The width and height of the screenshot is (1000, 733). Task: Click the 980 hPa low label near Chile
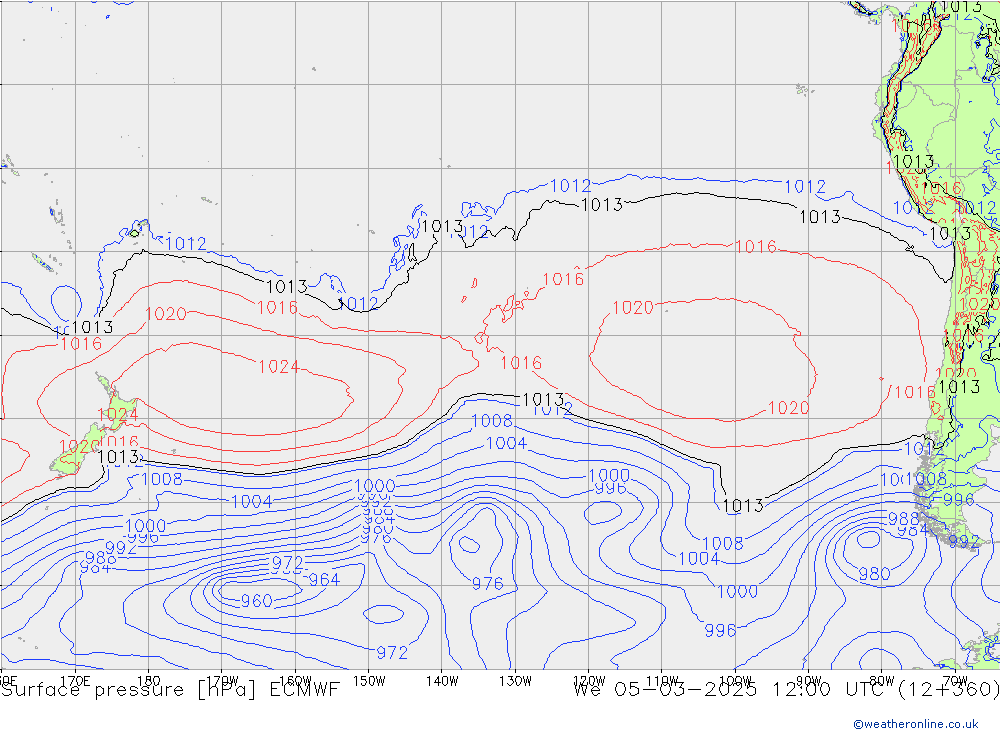[874, 574]
